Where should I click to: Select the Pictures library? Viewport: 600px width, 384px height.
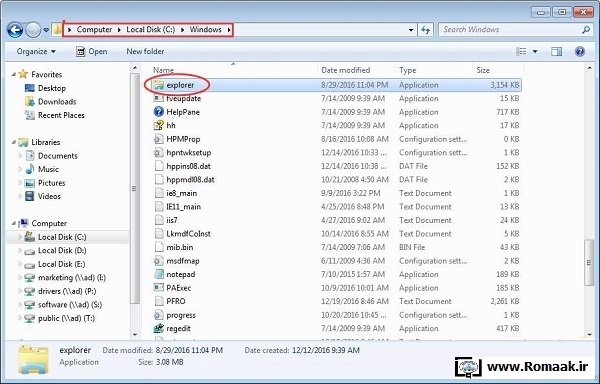(45, 183)
